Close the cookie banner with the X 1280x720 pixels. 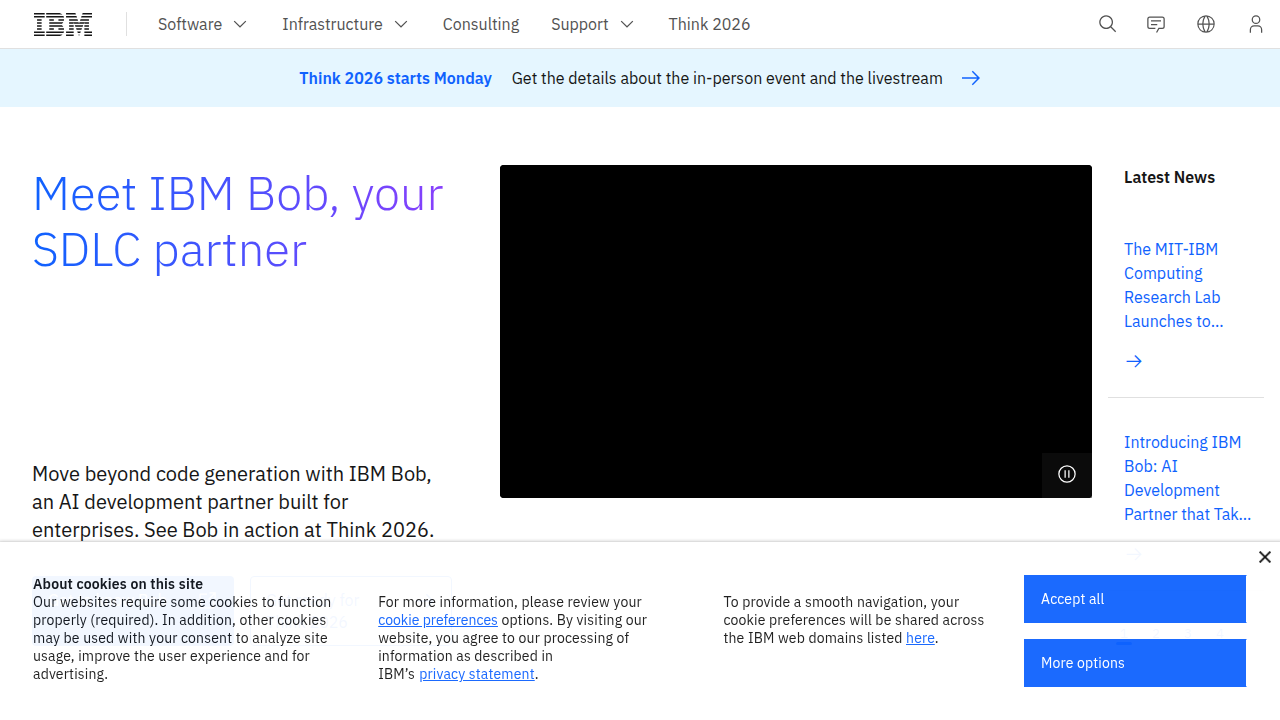point(1265,557)
